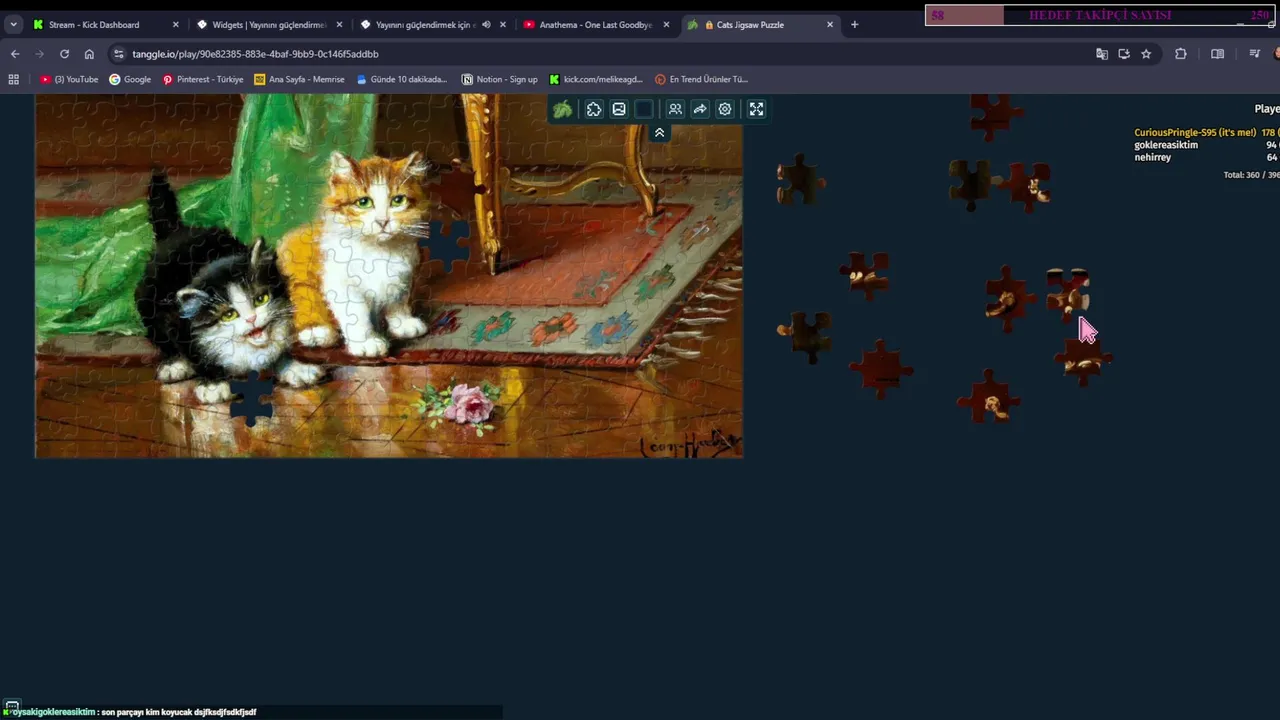1280x720 pixels.
Task: Click the install app icon in address bar
Action: click(x=1124, y=54)
